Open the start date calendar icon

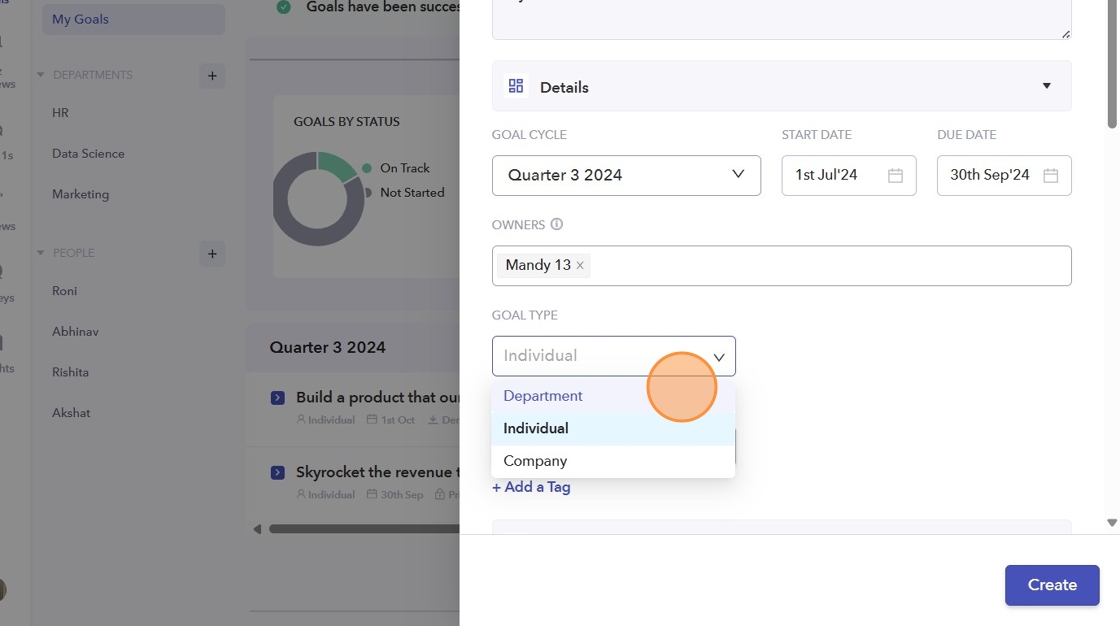[x=895, y=175]
